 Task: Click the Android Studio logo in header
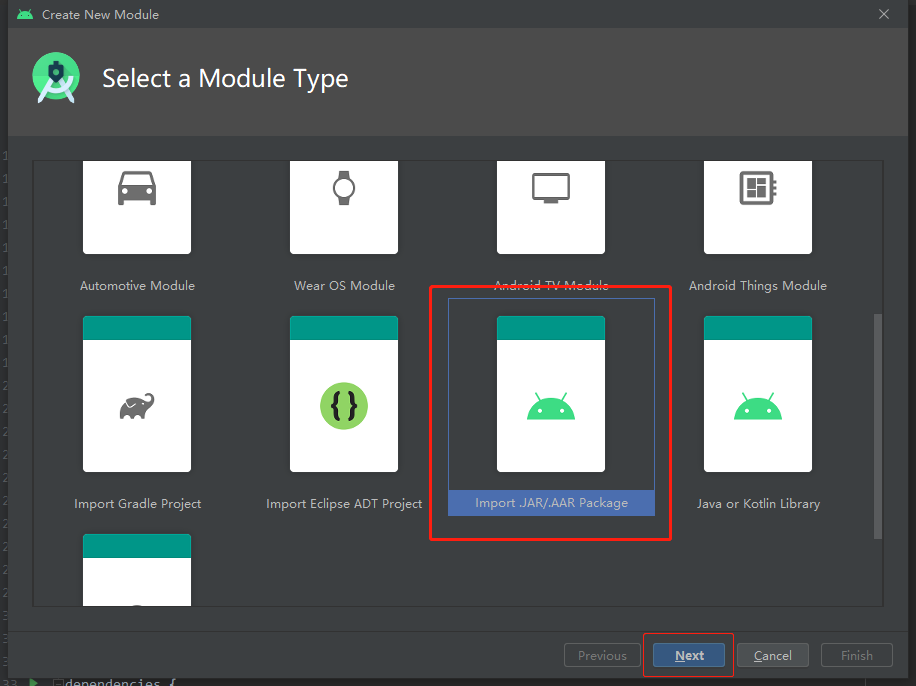click(56, 78)
